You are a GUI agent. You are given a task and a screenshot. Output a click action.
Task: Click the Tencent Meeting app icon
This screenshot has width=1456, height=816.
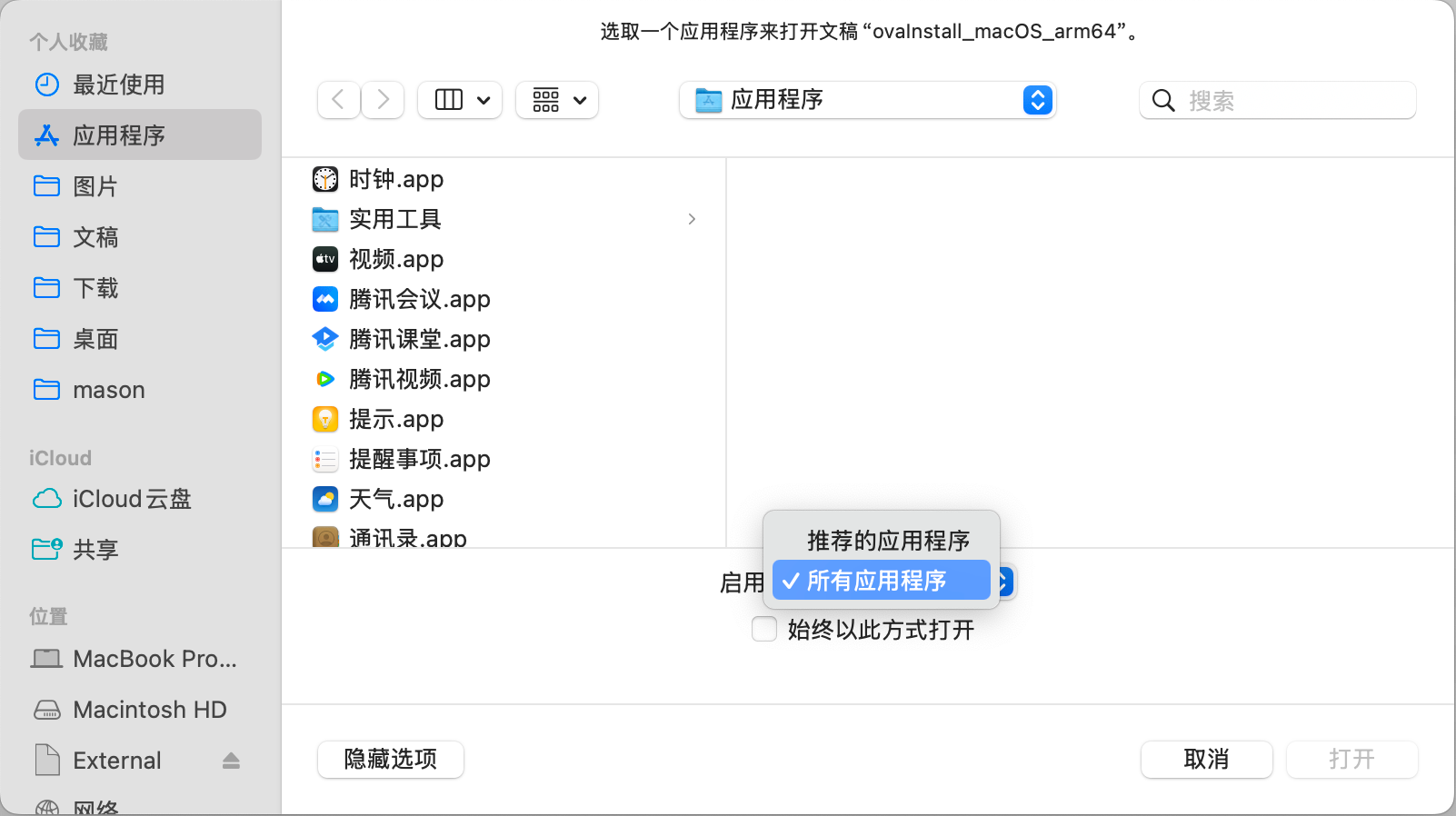pyautogui.click(x=325, y=299)
